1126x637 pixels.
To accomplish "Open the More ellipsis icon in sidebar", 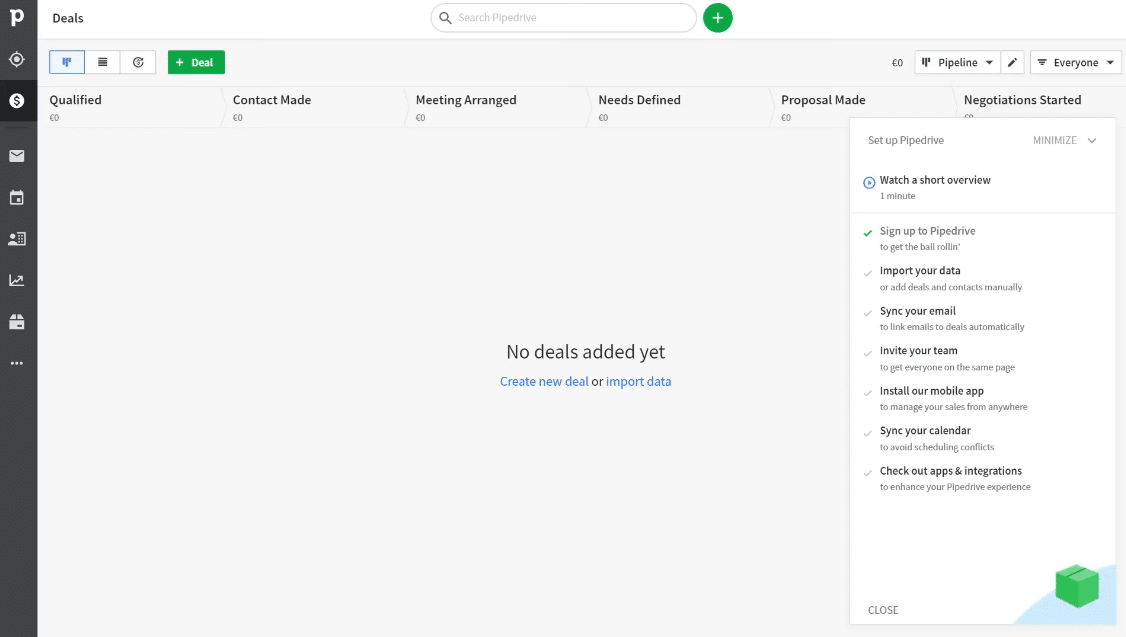I will [x=17, y=363].
